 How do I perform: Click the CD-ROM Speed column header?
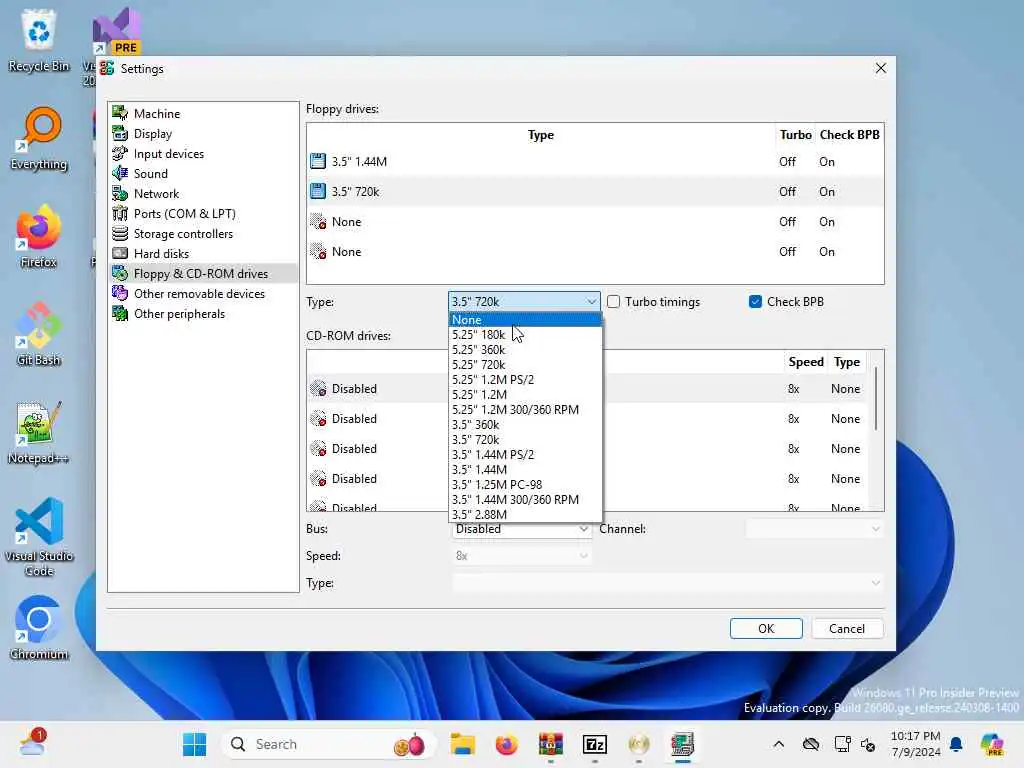[x=806, y=362]
